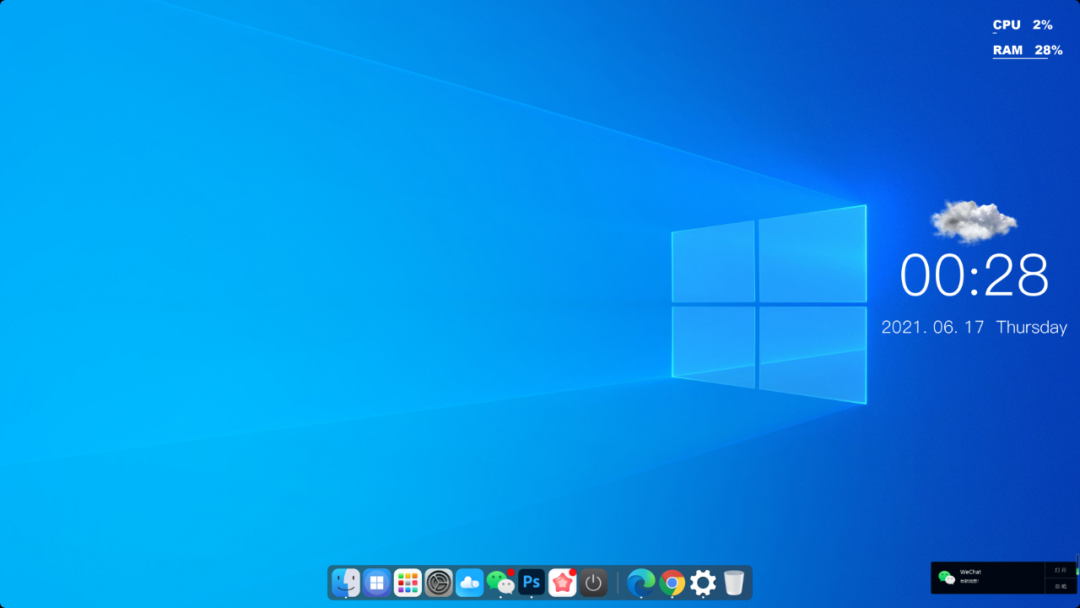Open the Launchpad colorful grid icon
The height and width of the screenshot is (608, 1080).
tap(408, 582)
